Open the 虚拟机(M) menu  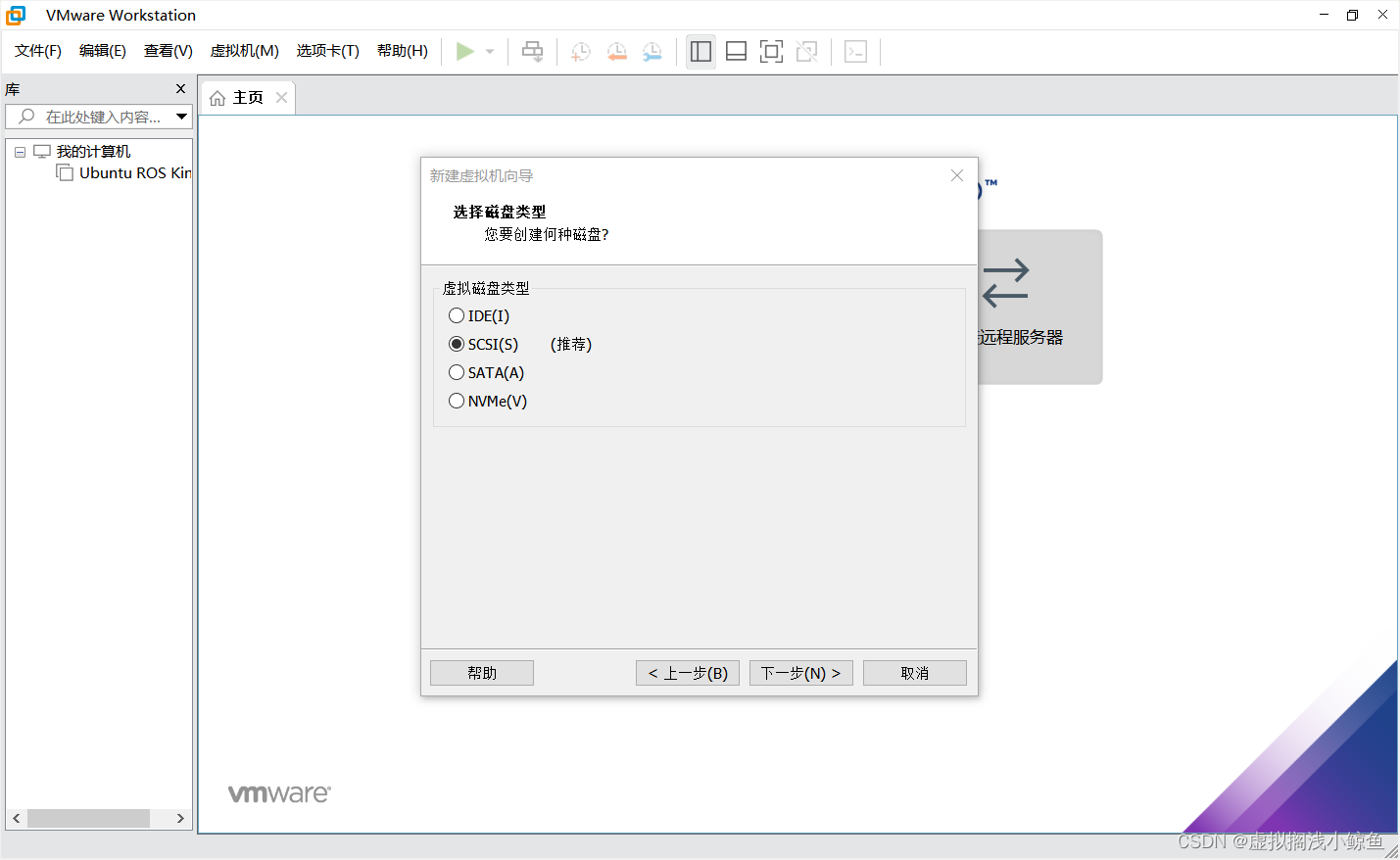245,51
